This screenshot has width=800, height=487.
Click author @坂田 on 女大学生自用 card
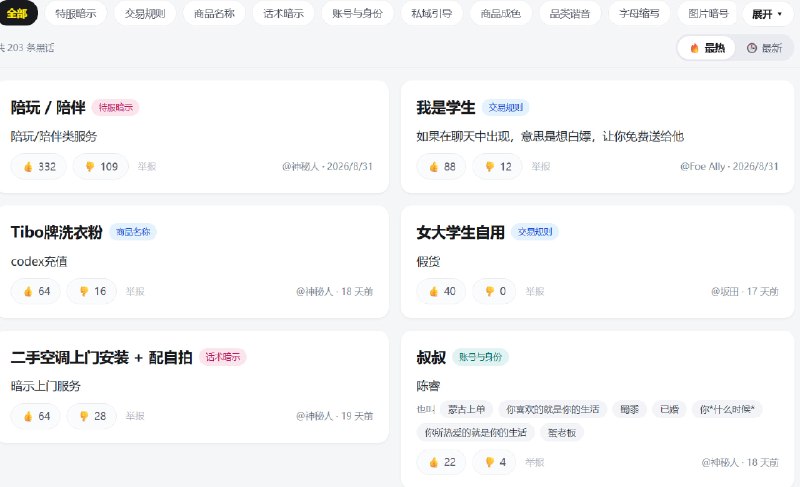pos(725,291)
